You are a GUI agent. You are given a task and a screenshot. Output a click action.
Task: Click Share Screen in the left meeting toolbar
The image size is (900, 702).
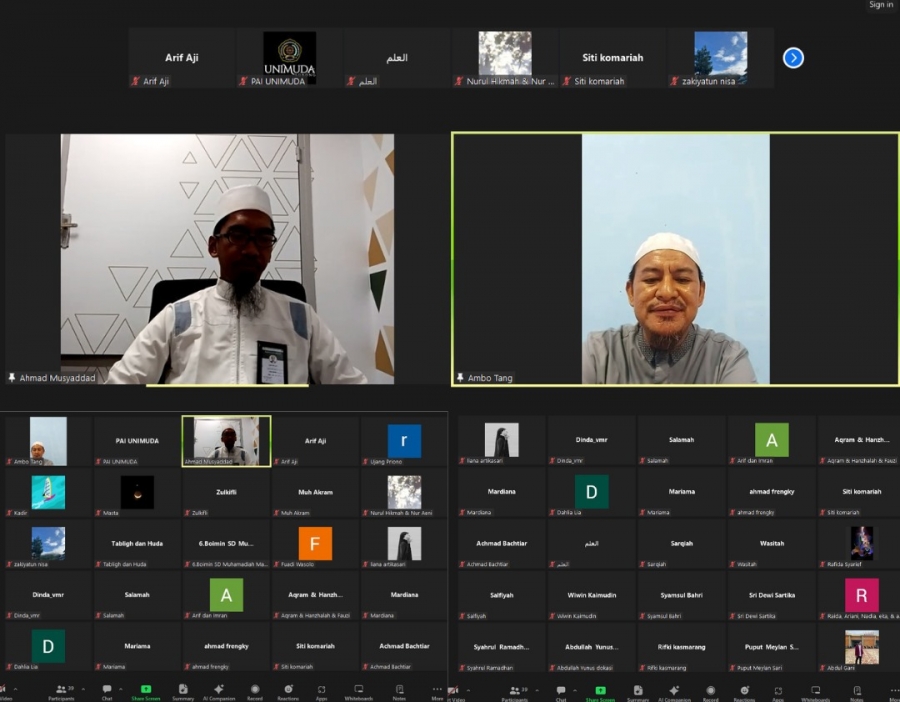[145, 691]
